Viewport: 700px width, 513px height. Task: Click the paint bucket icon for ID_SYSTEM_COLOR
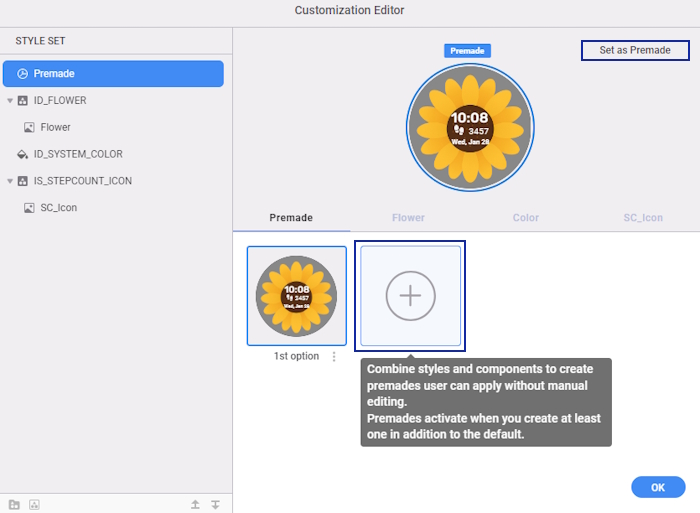(23, 155)
